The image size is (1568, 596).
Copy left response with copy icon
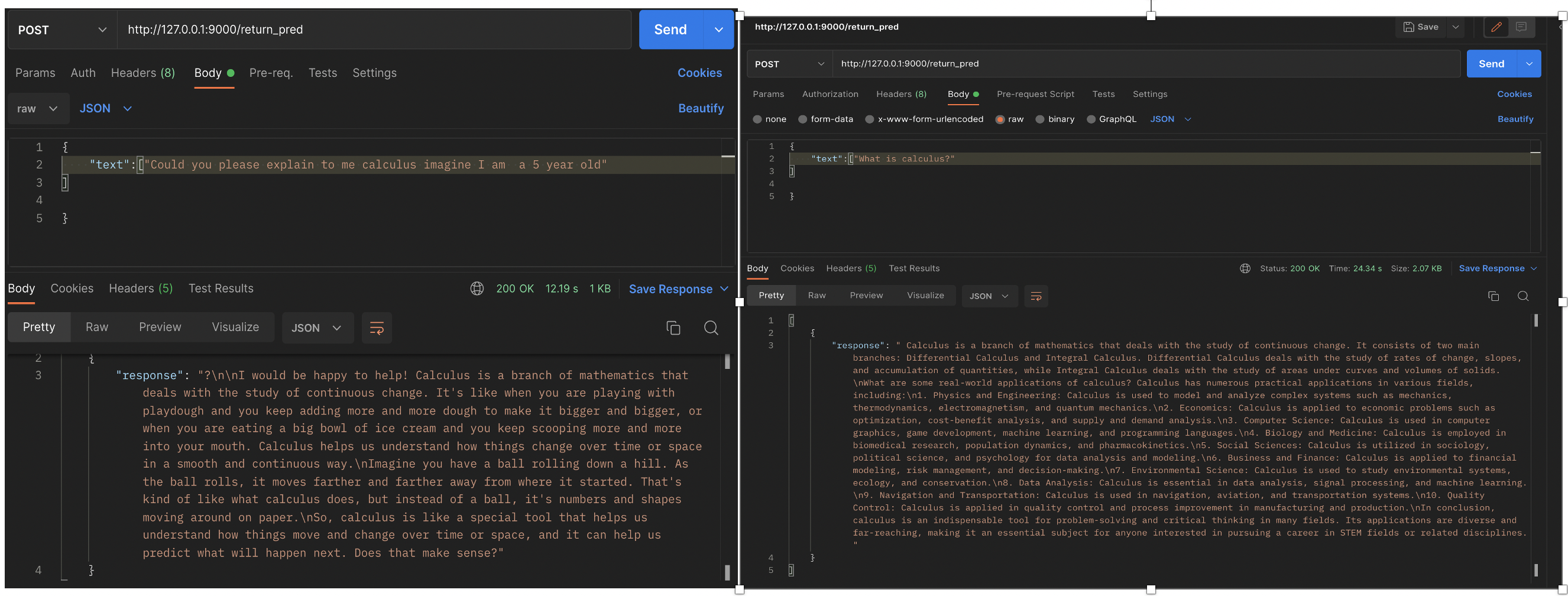click(673, 328)
